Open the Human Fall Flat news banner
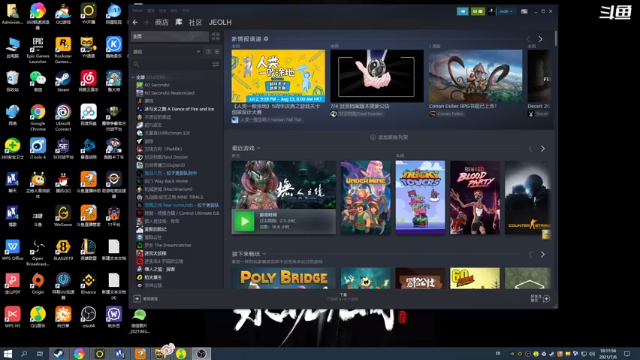Image resolution: width=640 pixels, height=360 pixels. 278,76
